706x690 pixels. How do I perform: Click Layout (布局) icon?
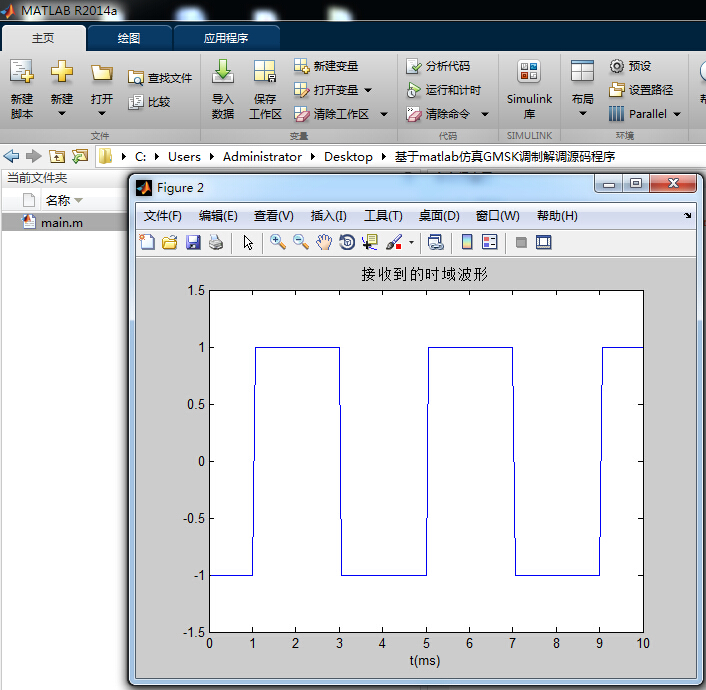pos(582,72)
